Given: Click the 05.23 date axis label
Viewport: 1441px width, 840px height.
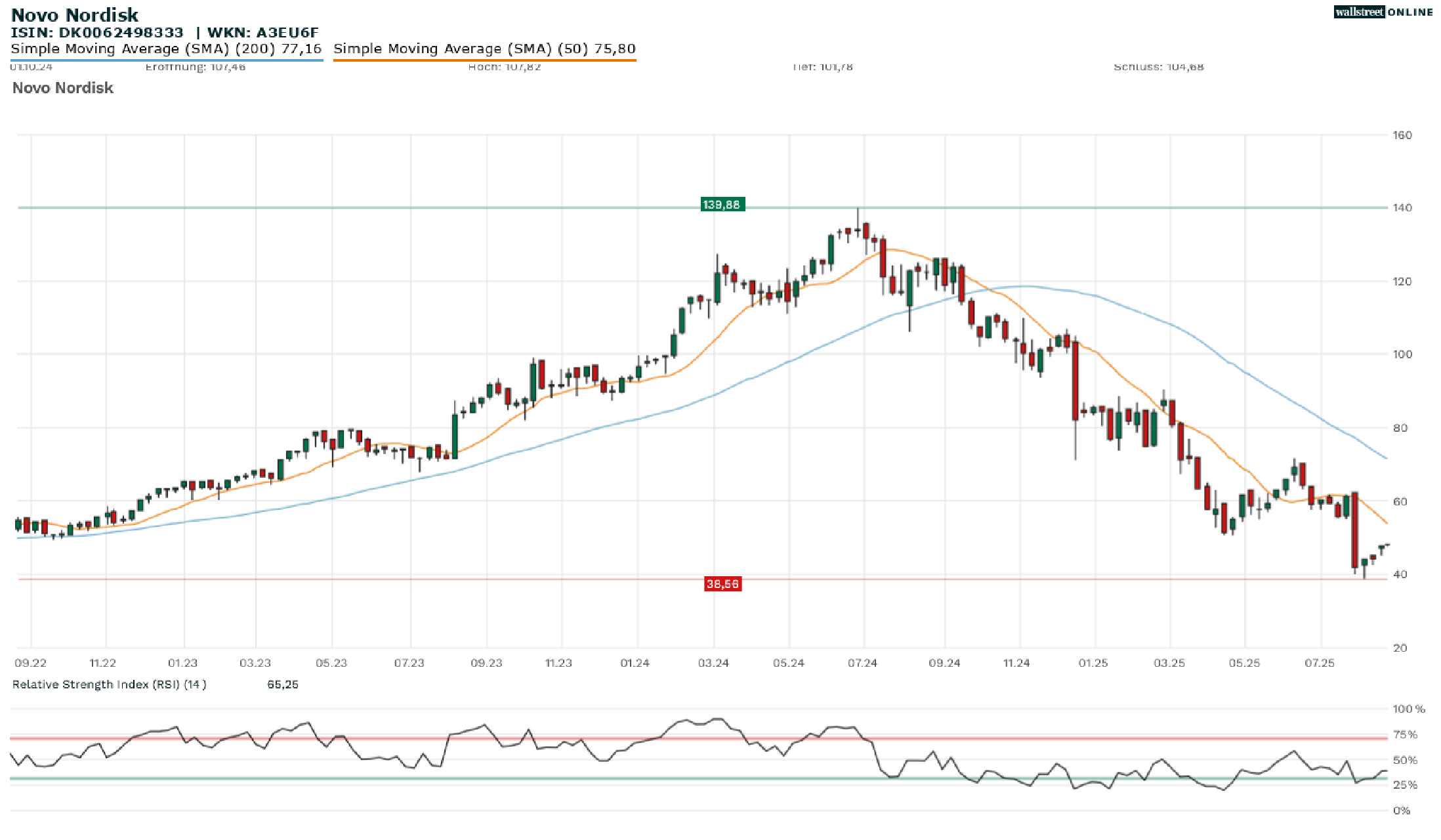Looking at the screenshot, I should [x=331, y=663].
